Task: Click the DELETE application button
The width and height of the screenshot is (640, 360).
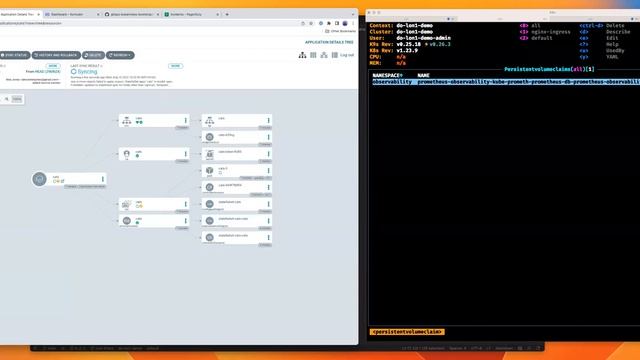Action: click(93, 55)
